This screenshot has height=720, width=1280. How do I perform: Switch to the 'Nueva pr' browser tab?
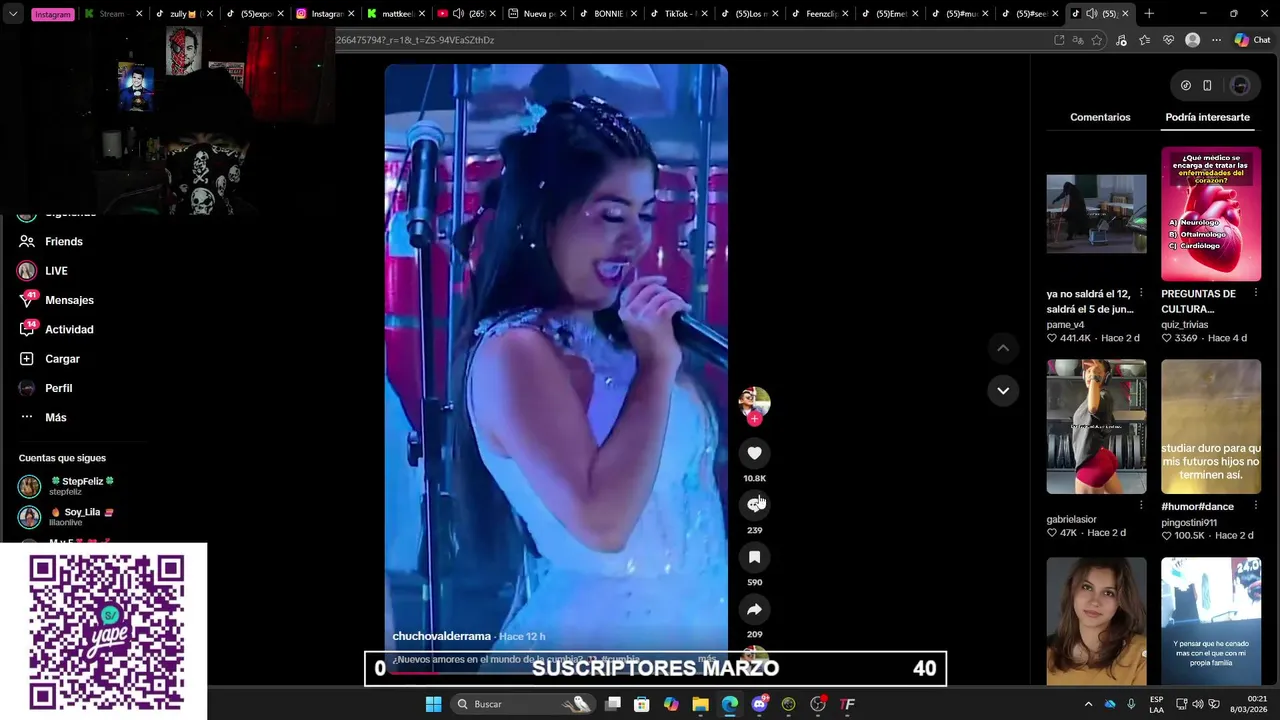pos(539,14)
